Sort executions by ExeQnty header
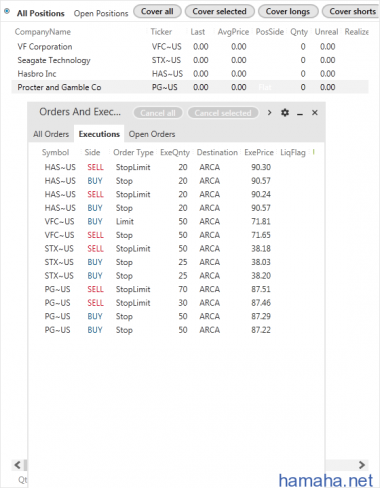380x488 pixels. [175, 153]
